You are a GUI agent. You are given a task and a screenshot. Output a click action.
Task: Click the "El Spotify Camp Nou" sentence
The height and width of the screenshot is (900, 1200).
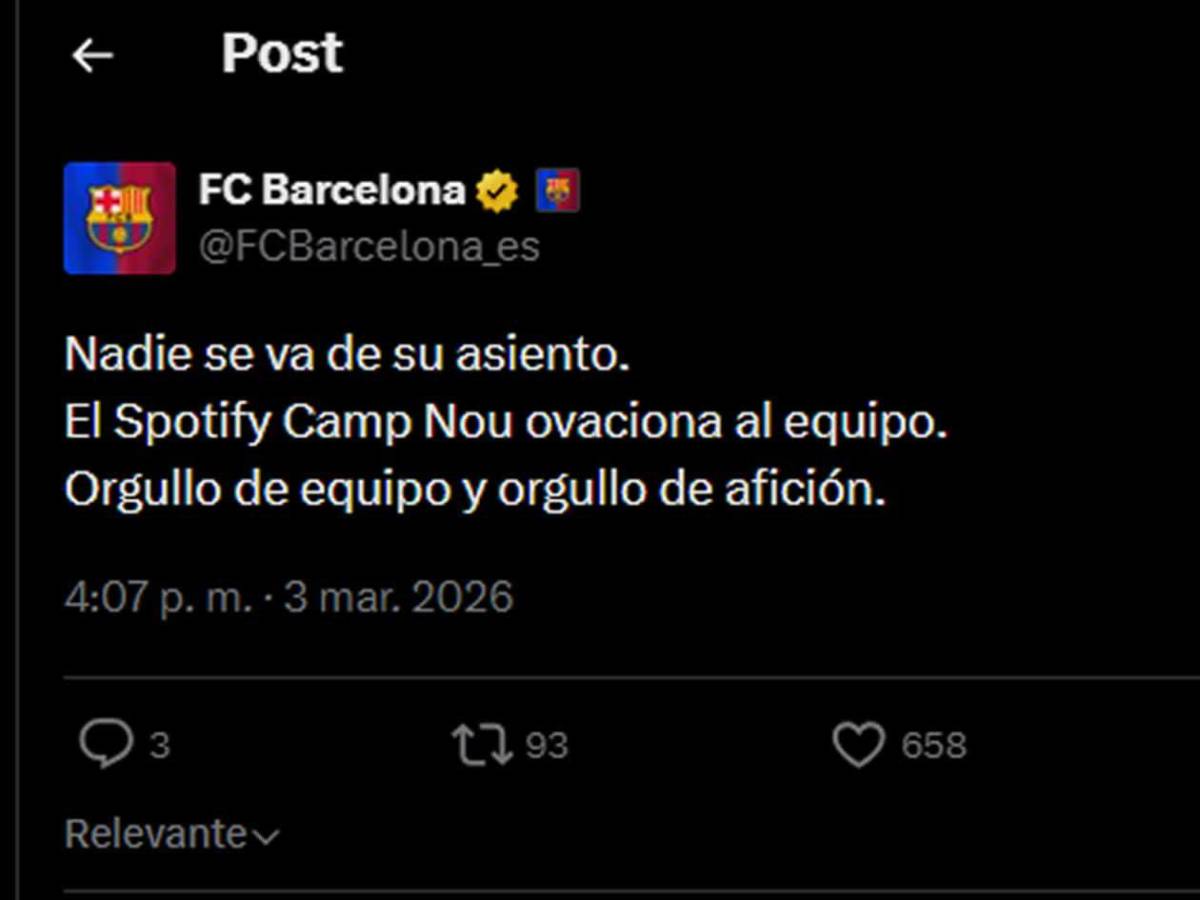tap(505, 424)
